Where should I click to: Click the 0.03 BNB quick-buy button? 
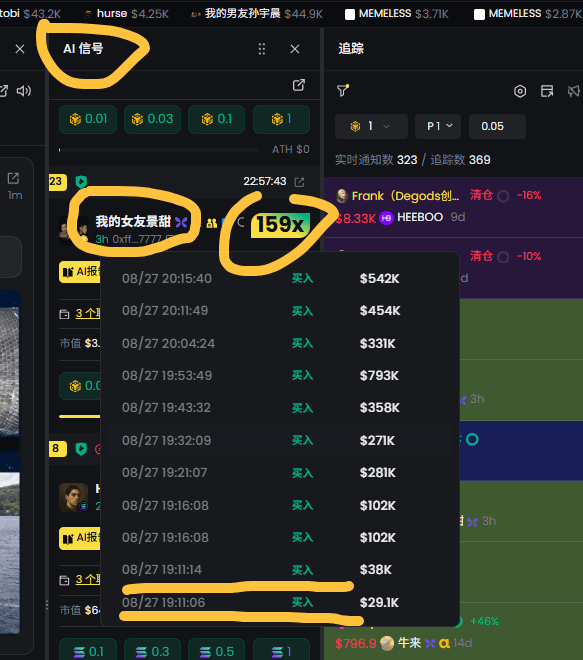tap(152, 119)
